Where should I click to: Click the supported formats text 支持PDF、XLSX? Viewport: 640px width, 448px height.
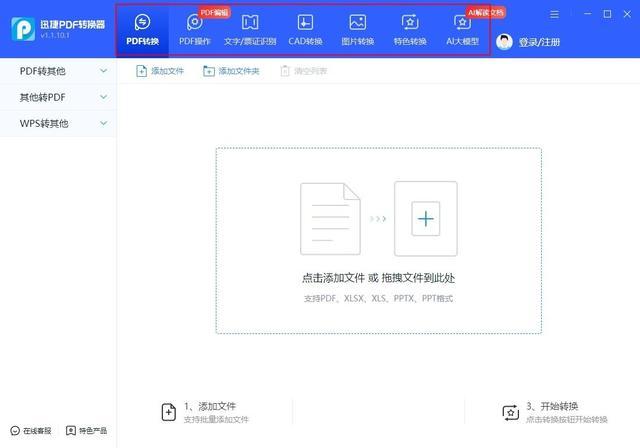point(378,299)
